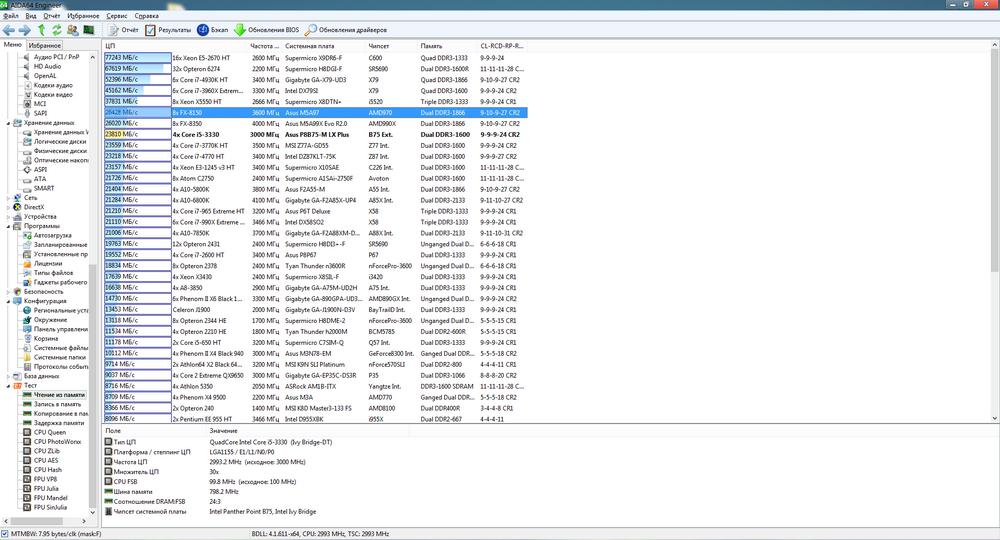Screen dimensions: 1000x540
Task: Click the Системная плата column header
Action: tap(325, 46)
